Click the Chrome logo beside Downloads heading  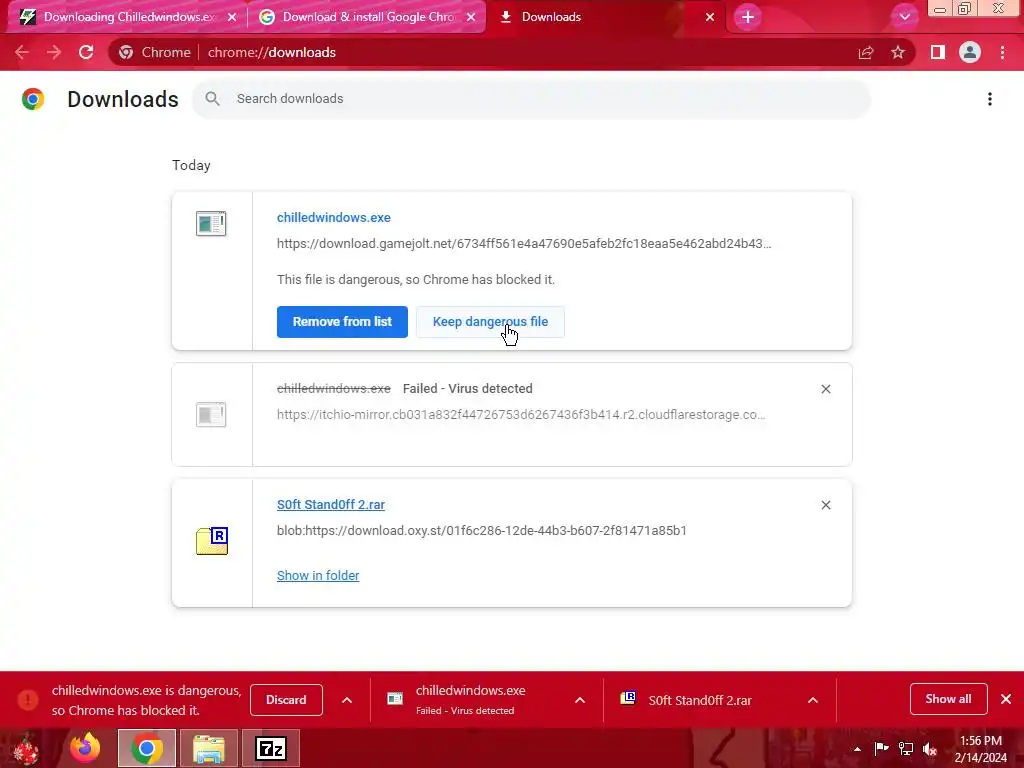pos(33,99)
